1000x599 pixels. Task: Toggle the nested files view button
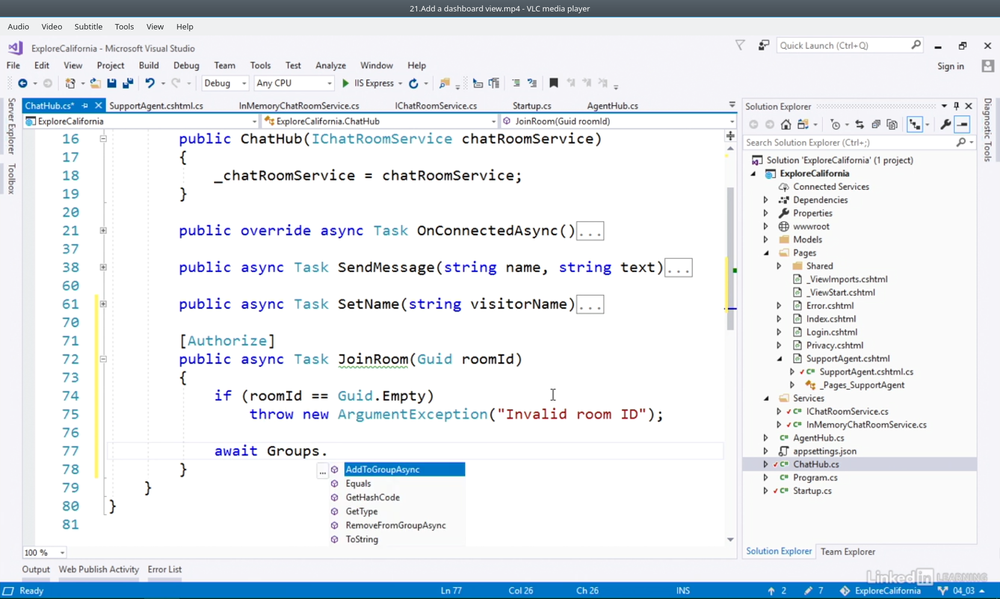click(915, 124)
